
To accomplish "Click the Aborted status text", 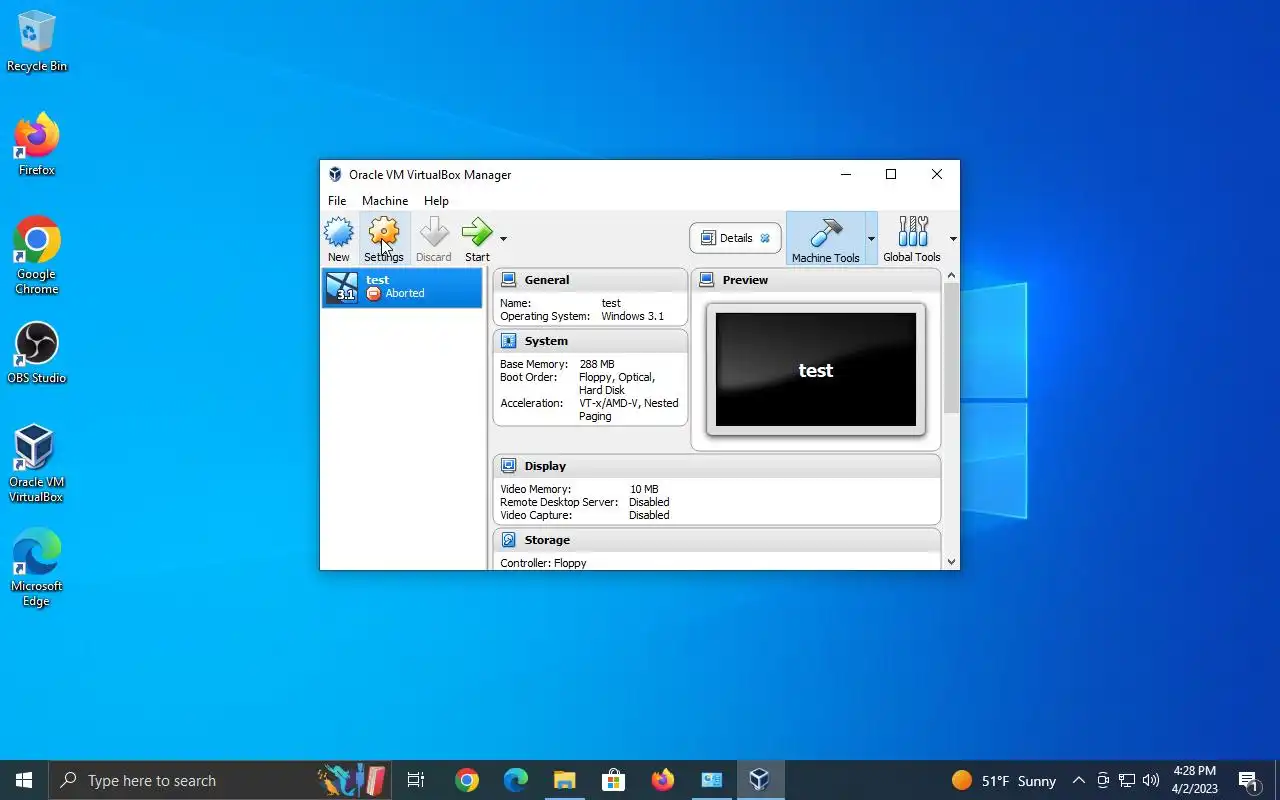I will point(405,294).
